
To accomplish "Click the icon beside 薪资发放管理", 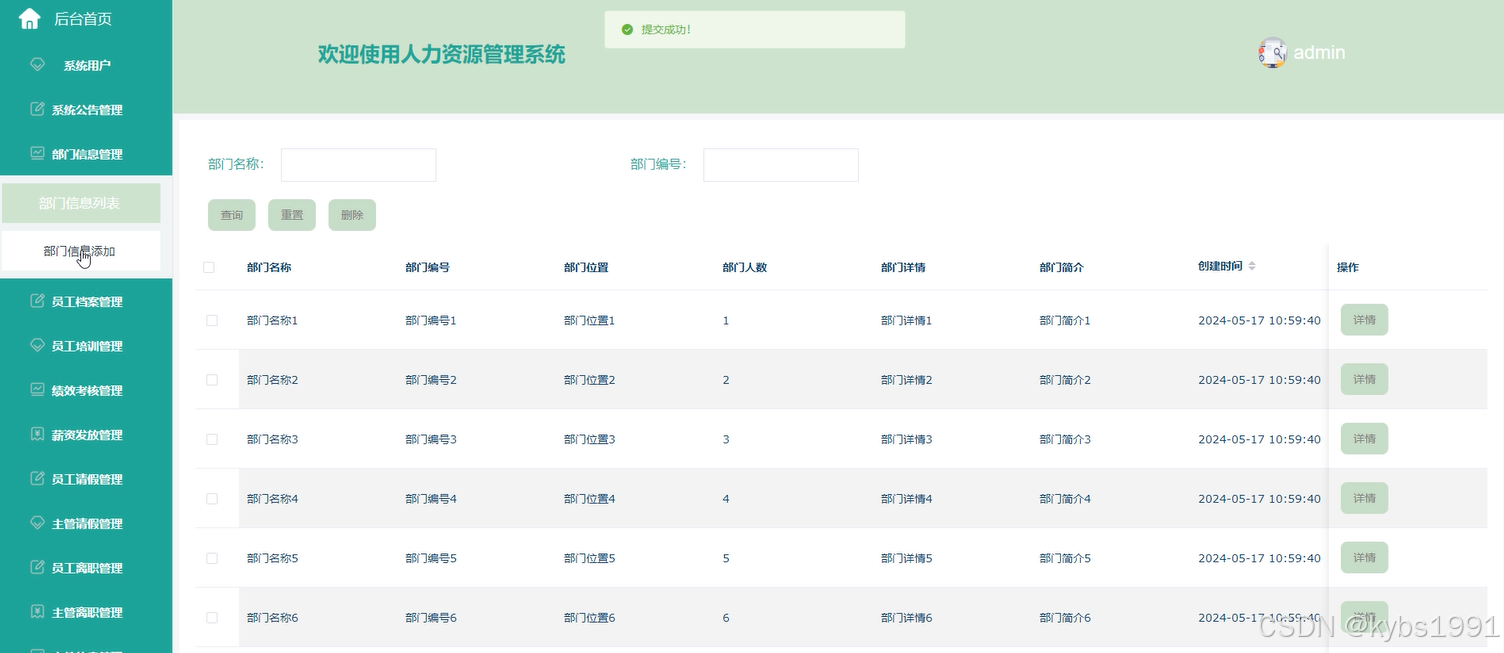I will click(37, 434).
